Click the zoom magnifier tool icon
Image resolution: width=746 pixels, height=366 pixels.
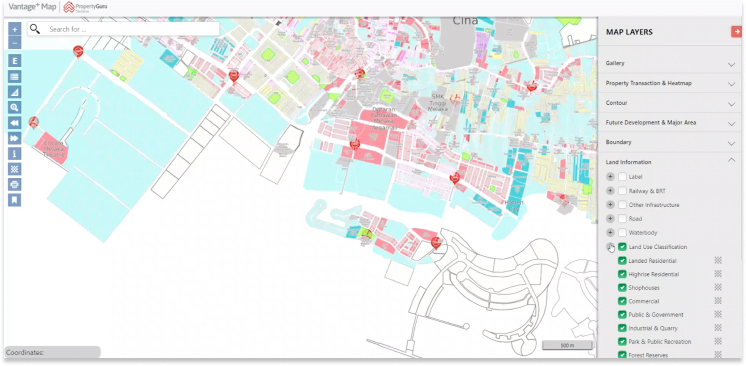15,108
